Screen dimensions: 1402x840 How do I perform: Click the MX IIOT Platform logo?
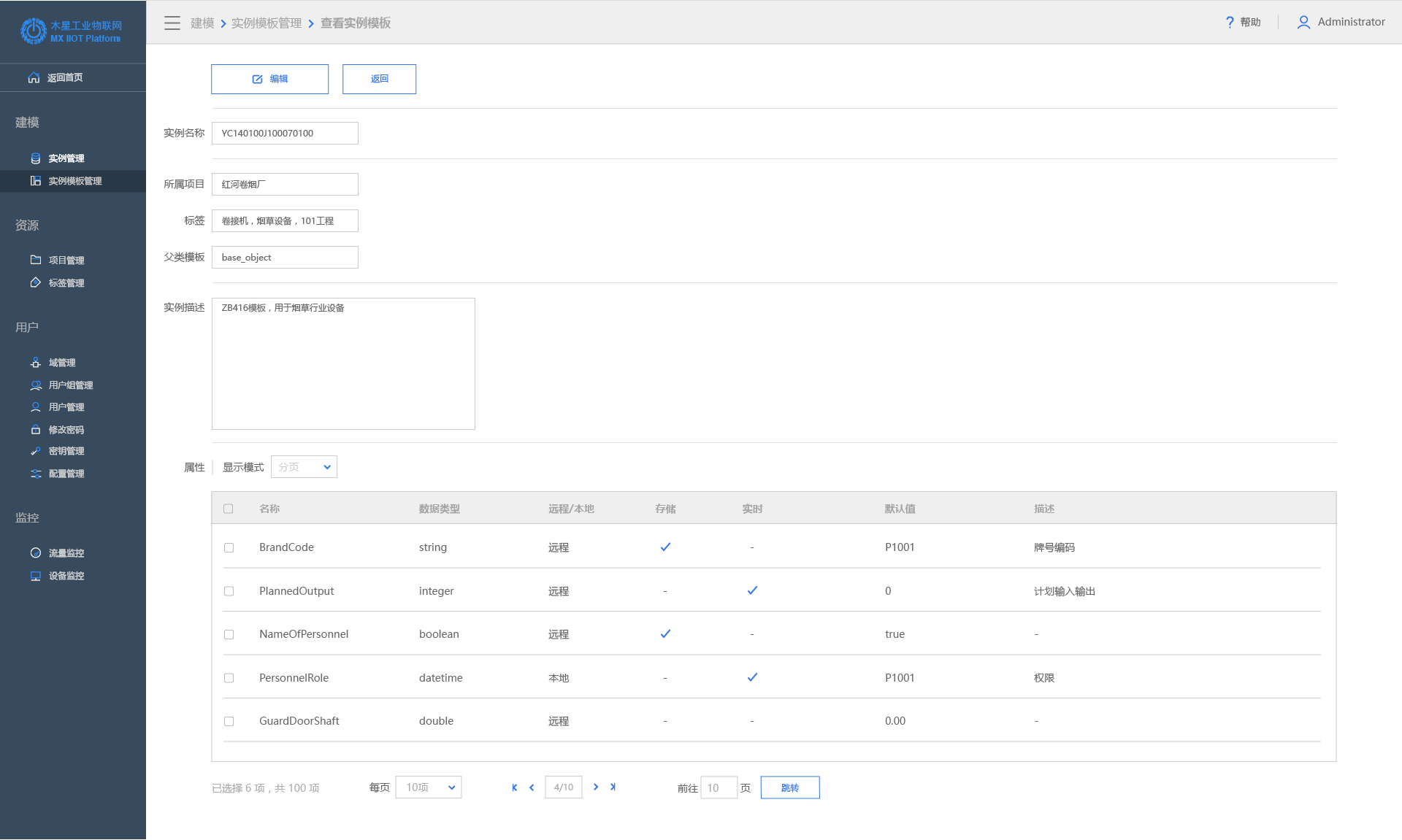tap(71, 31)
